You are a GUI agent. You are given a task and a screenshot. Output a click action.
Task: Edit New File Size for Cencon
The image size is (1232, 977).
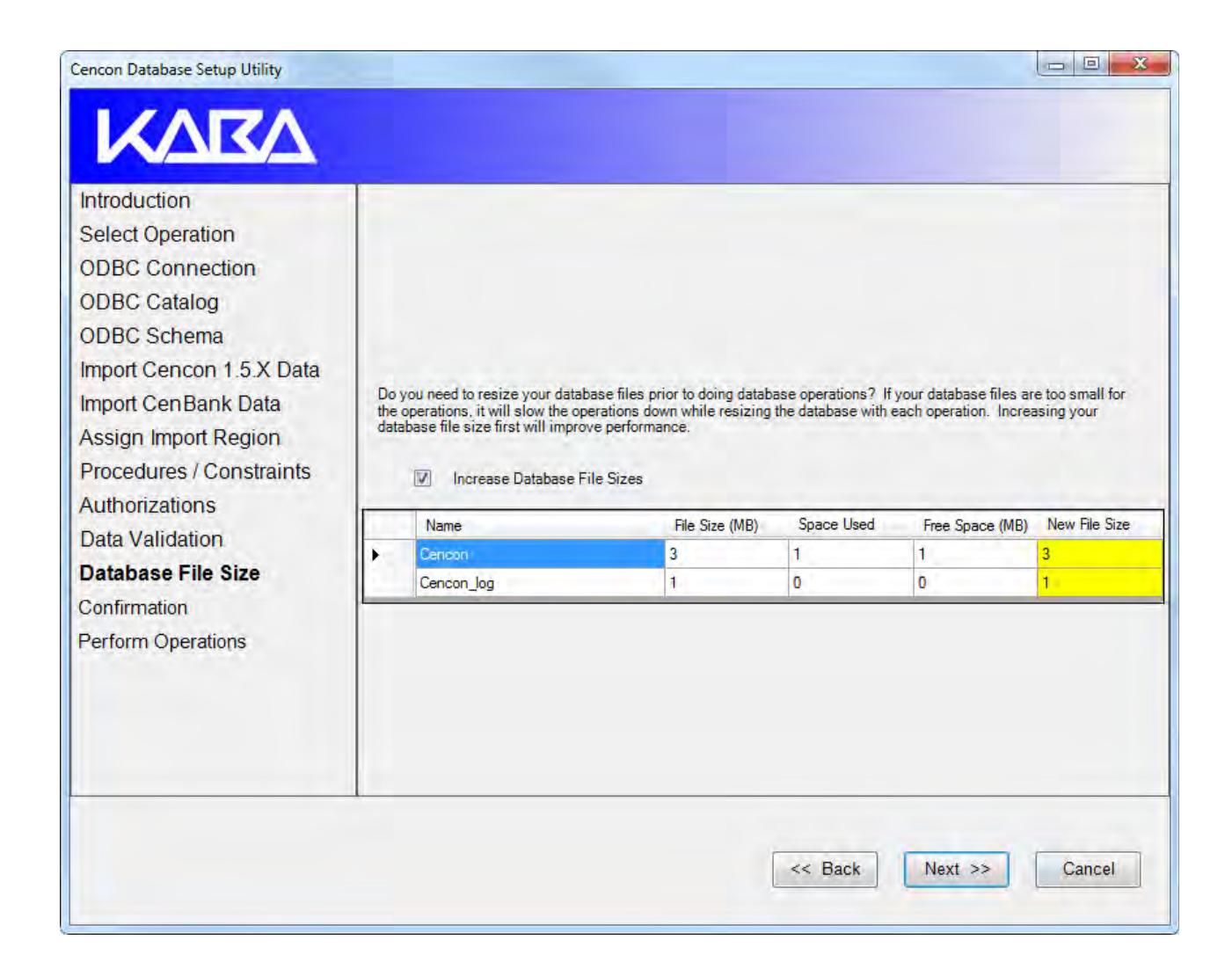point(1100,555)
